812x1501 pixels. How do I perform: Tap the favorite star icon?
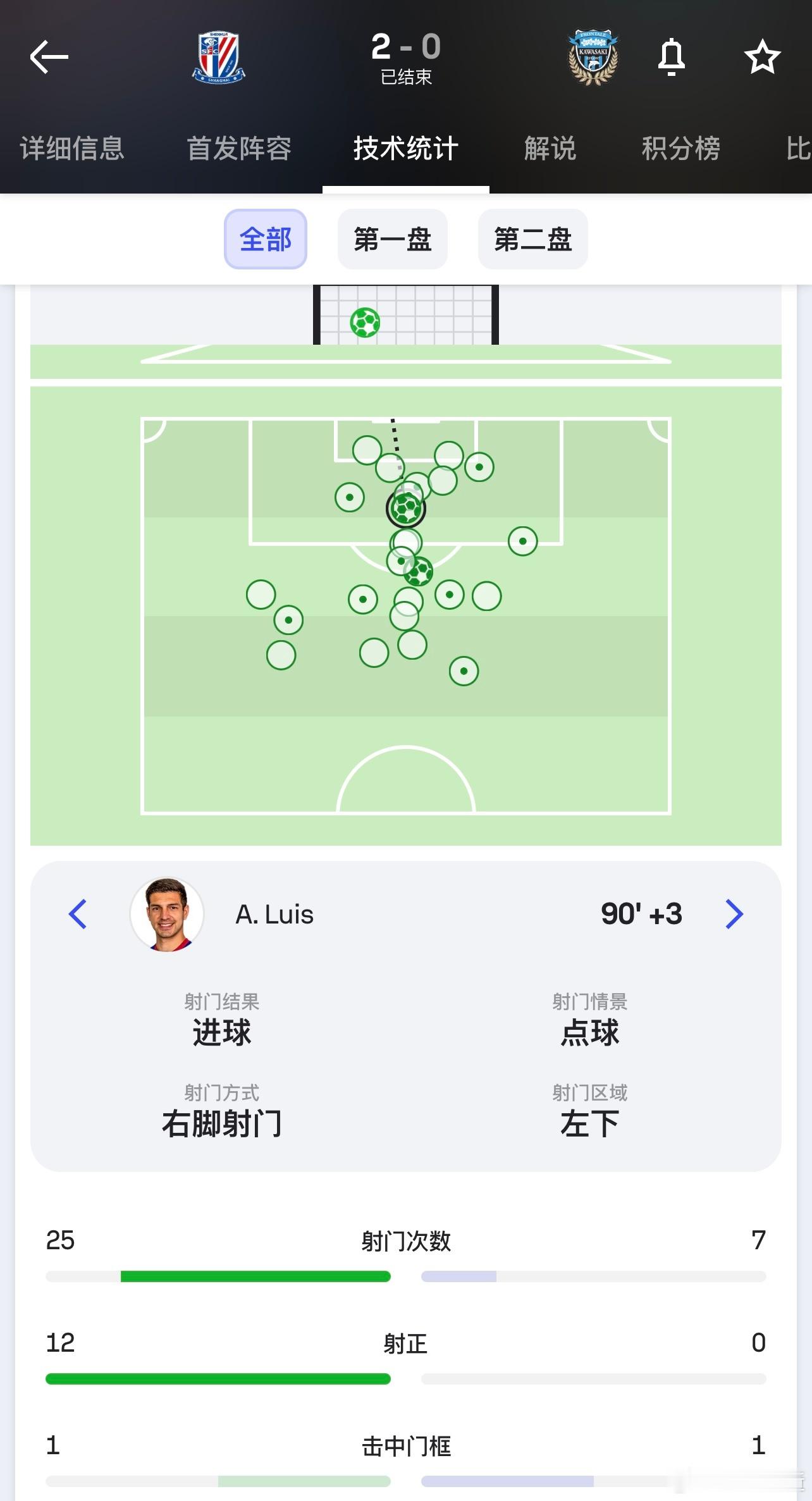click(762, 57)
